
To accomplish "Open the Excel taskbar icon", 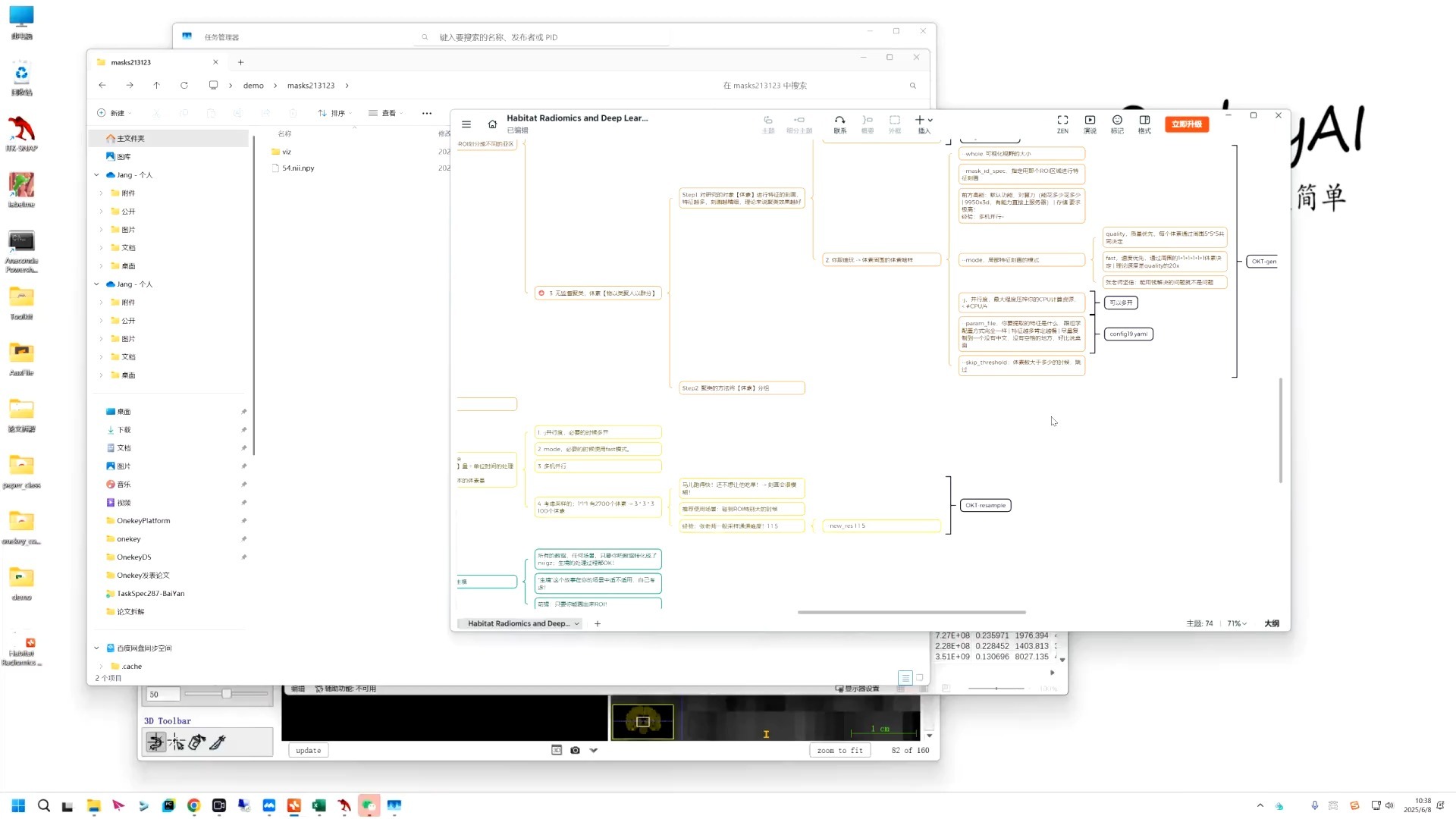I will pos(319,805).
